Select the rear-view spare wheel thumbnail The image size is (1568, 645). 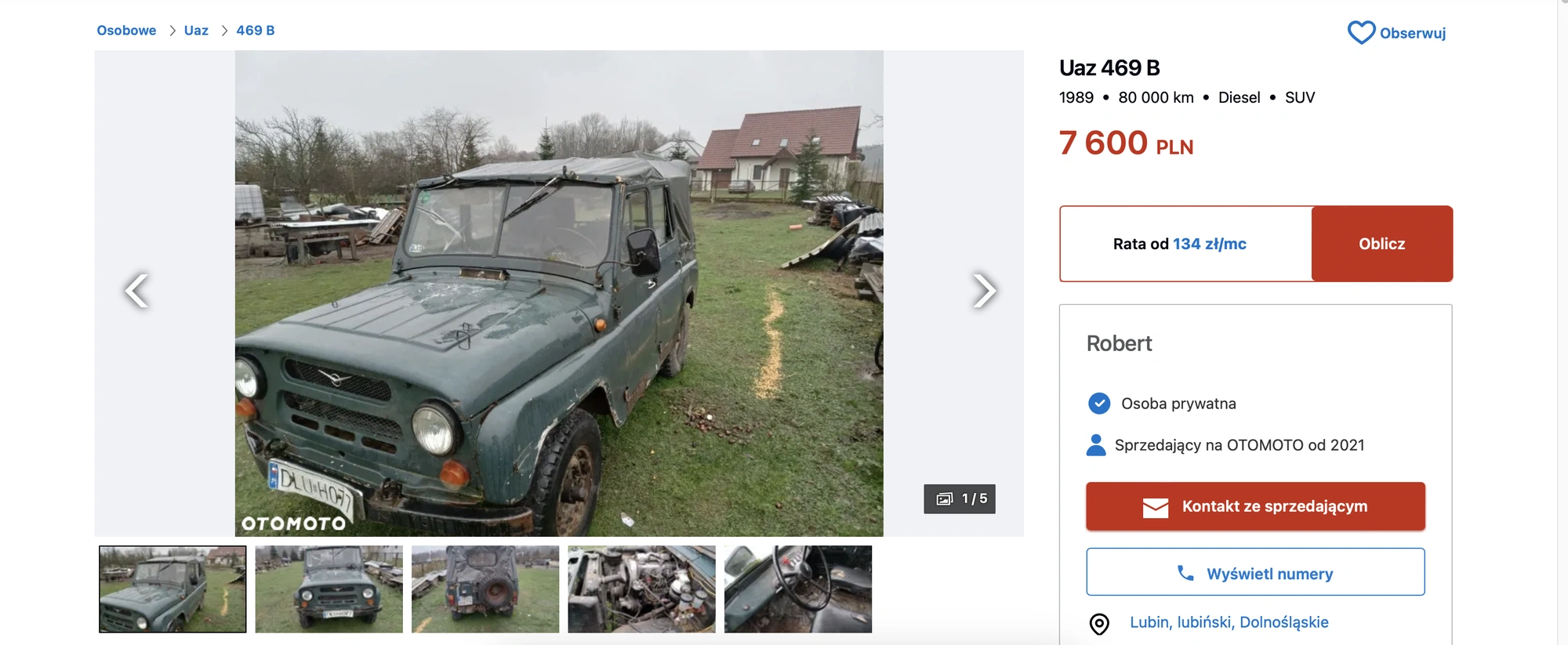485,589
